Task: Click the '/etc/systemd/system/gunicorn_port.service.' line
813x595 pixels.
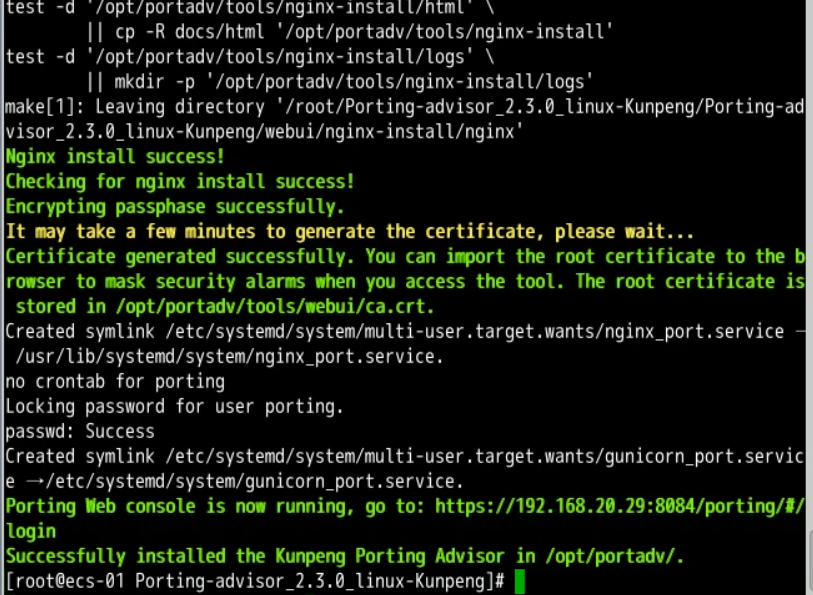Action: 234,481
